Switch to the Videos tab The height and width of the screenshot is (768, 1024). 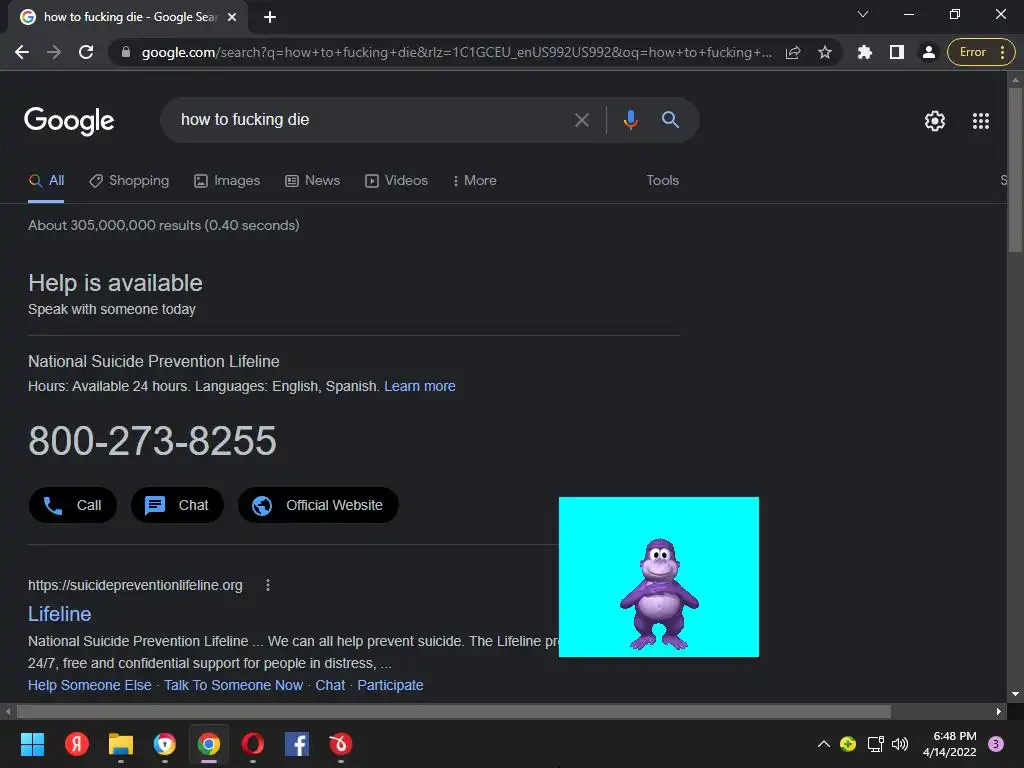[396, 181]
